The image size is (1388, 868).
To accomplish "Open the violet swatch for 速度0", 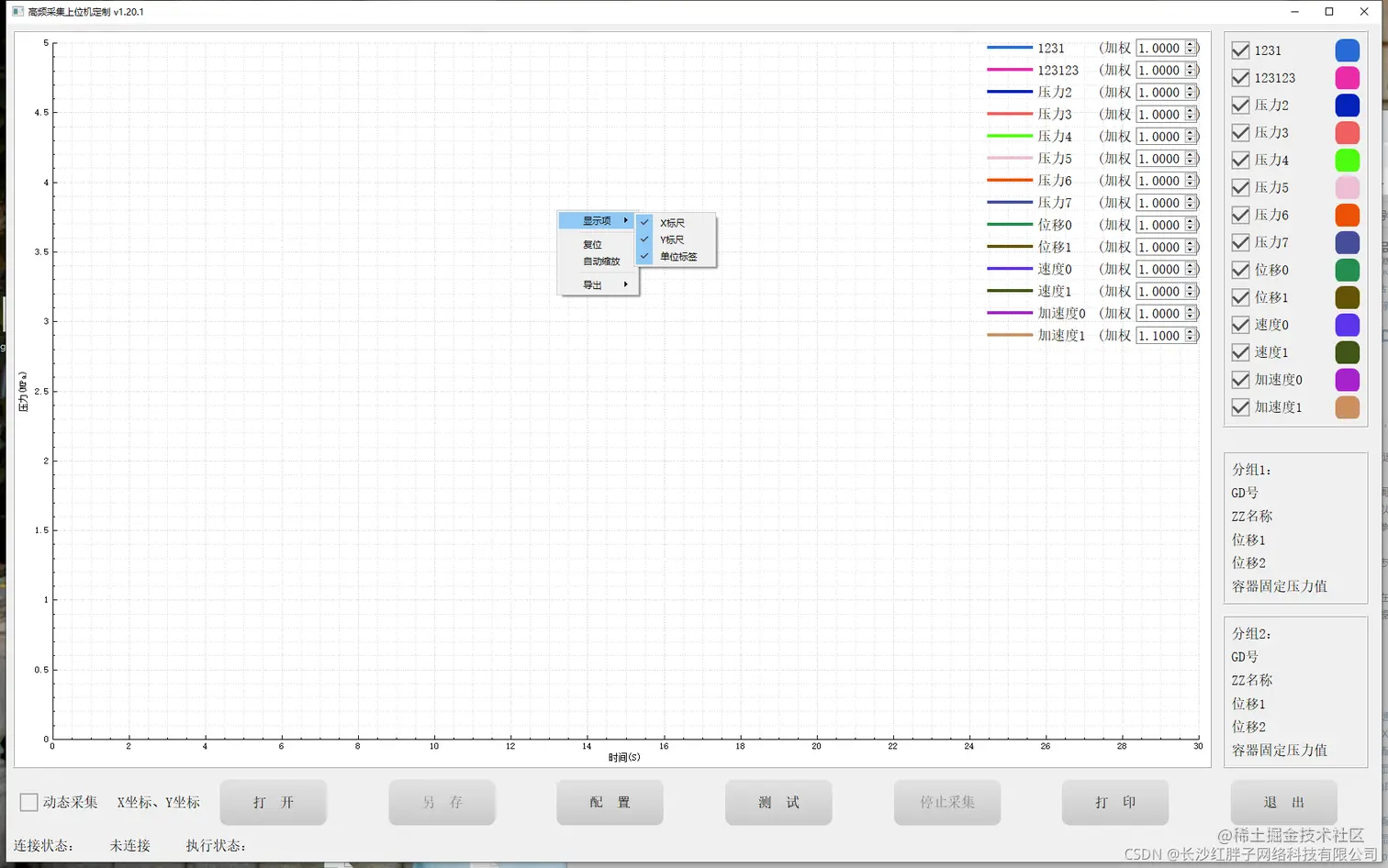I will point(1347,325).
